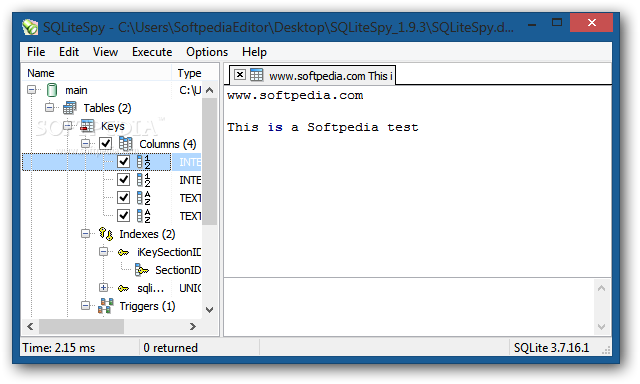Screen dimensions: 640x384
Task: Open the View menu
Action: click(105, 52)
